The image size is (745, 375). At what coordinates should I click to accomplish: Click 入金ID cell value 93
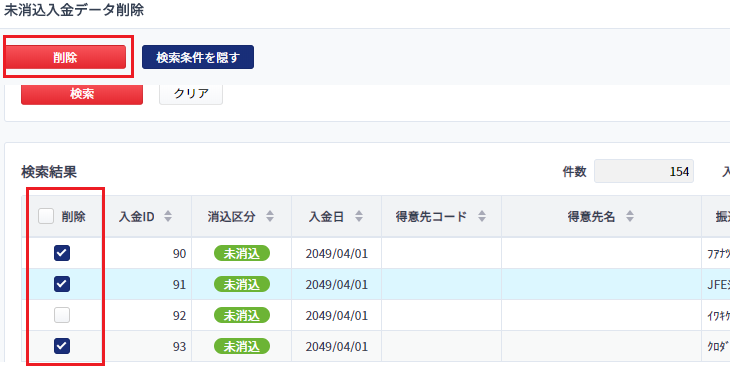click(x=179, y=346)
